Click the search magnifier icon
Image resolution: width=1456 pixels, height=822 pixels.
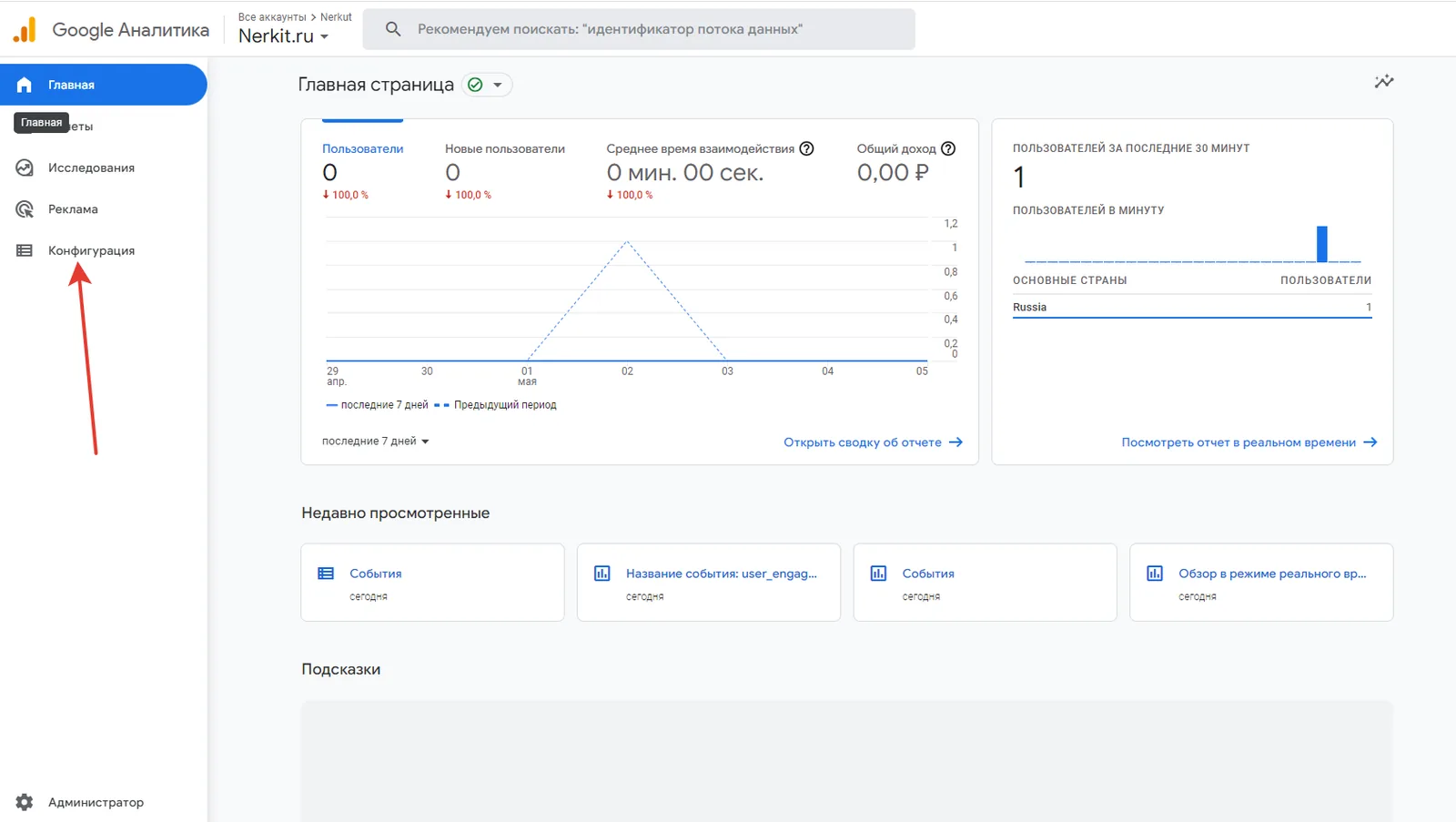393,29
